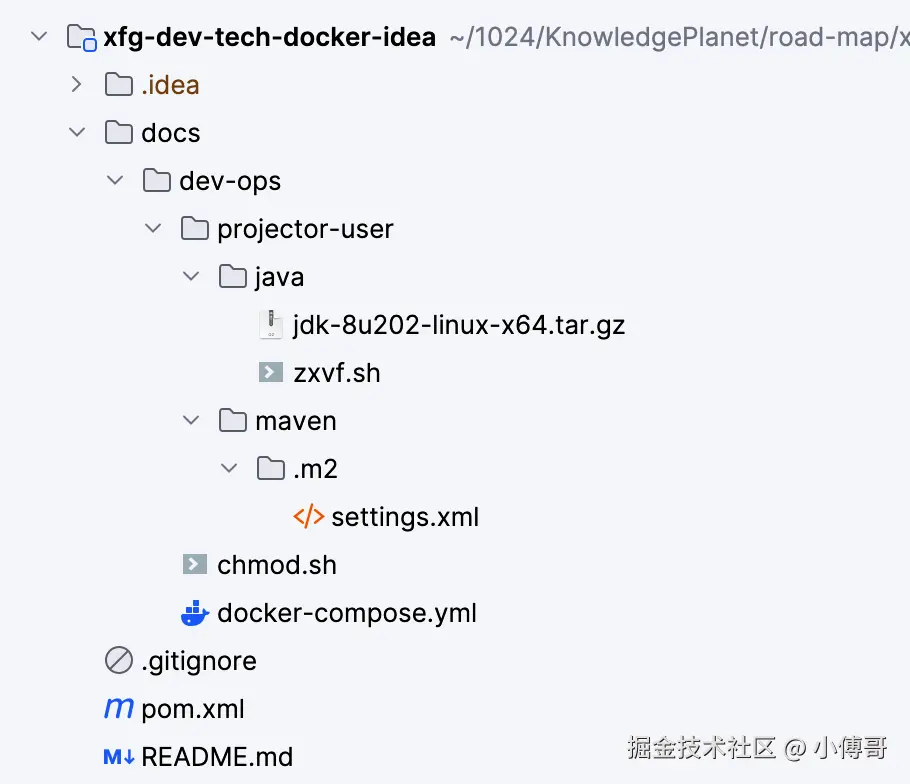Click the ignore icon beside .gitignore
910x784 pixels.
click(x=119, y=661)
